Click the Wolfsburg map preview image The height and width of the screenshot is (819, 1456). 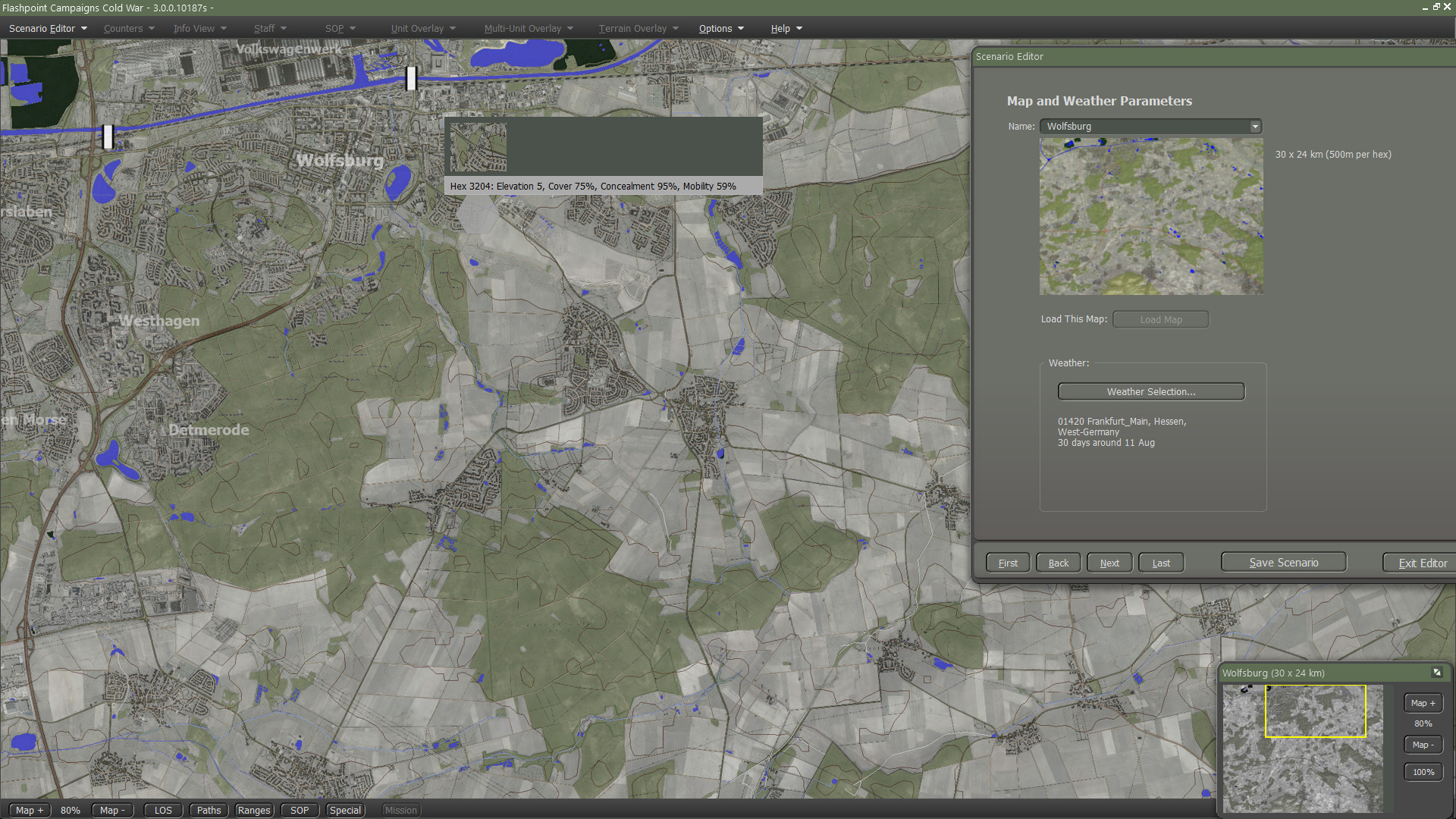[x=1150, y=216]
